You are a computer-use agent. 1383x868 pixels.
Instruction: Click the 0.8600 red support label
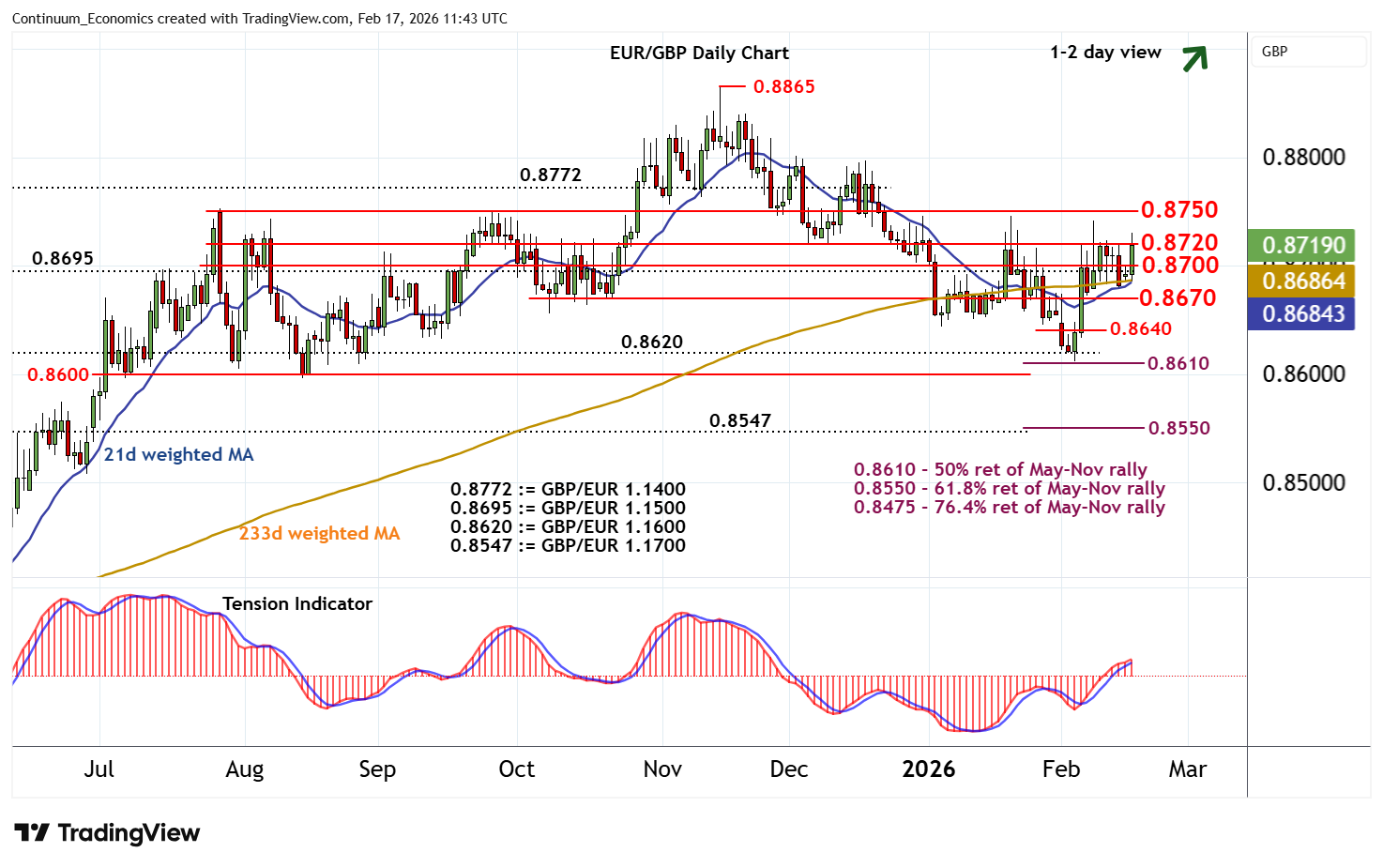point(58,374)
